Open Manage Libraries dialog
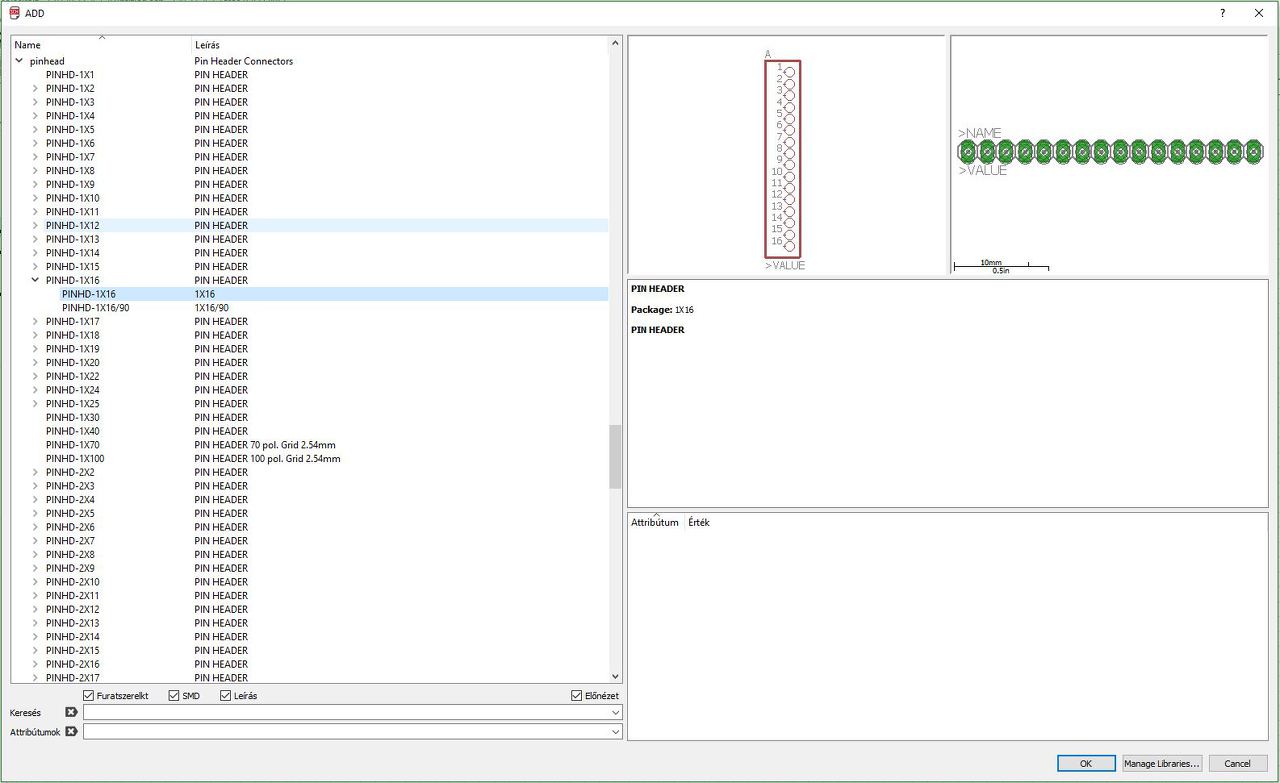The image size is (1280, 783). [x=1162, y=763]
